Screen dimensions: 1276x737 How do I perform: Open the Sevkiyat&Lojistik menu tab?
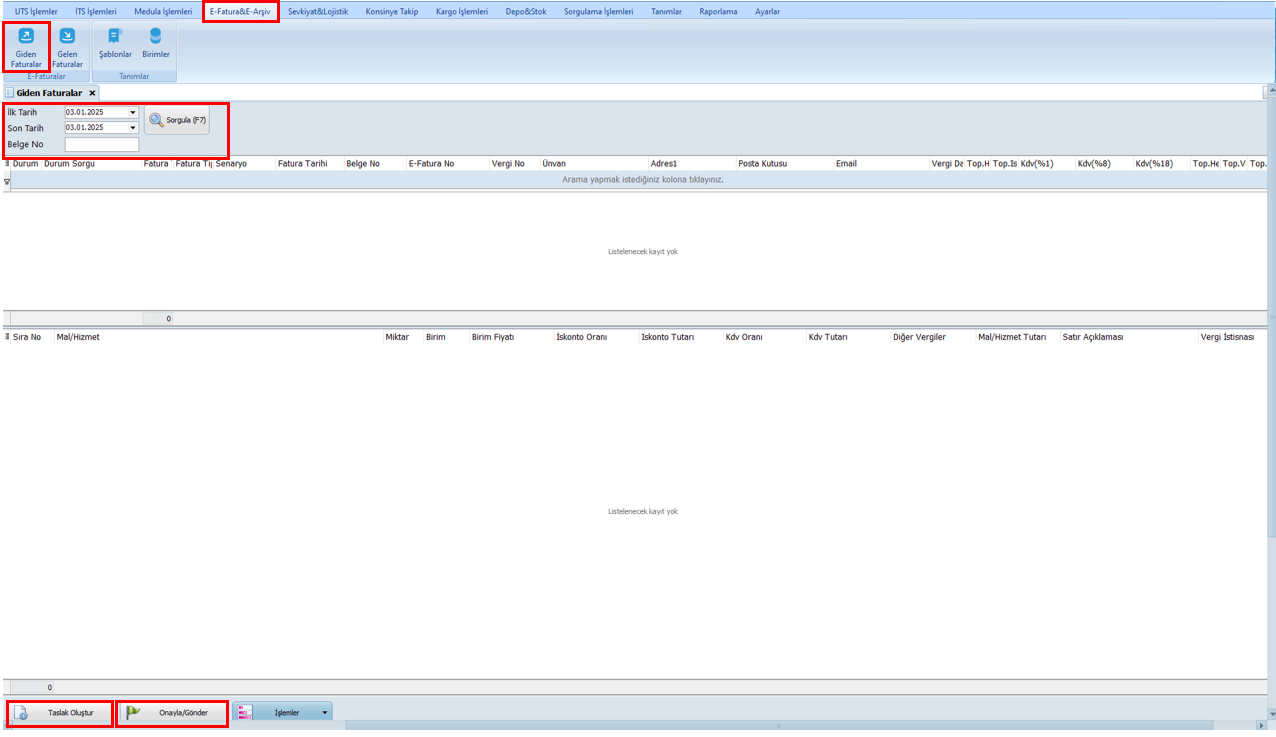click(x=317, y=12)
